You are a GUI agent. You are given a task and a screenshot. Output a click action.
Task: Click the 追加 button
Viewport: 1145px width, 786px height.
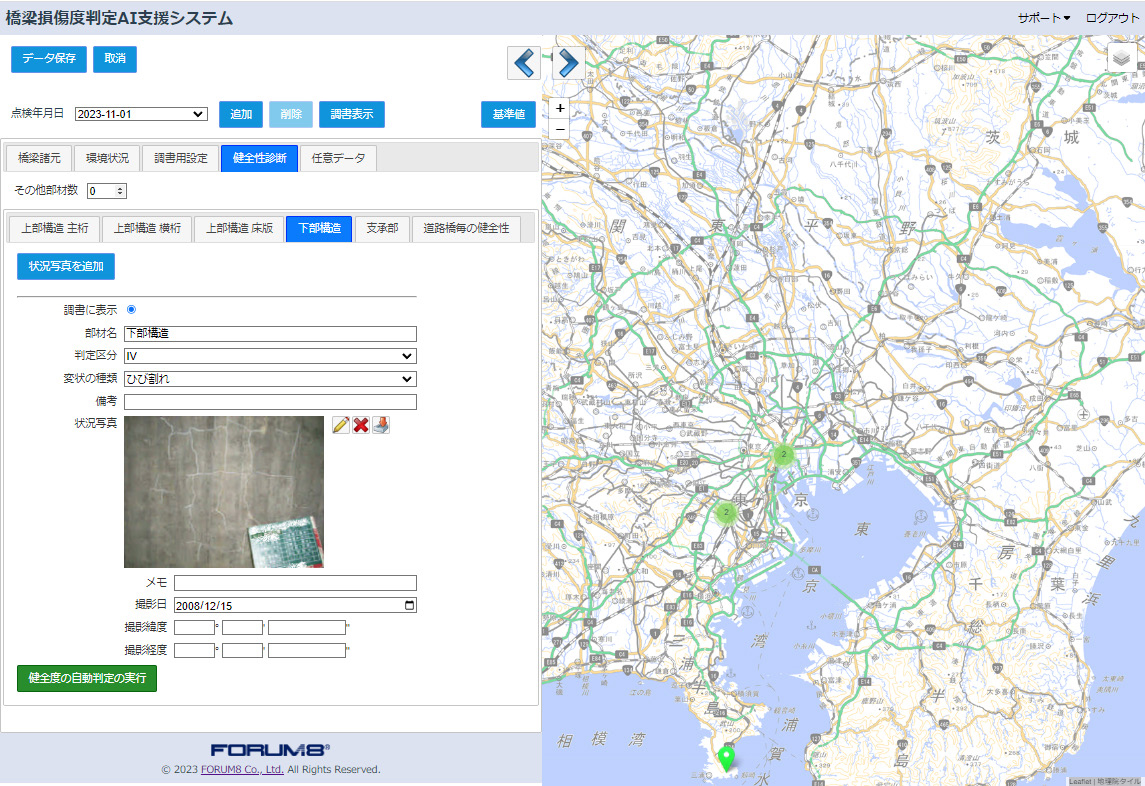tap(241, 115)
